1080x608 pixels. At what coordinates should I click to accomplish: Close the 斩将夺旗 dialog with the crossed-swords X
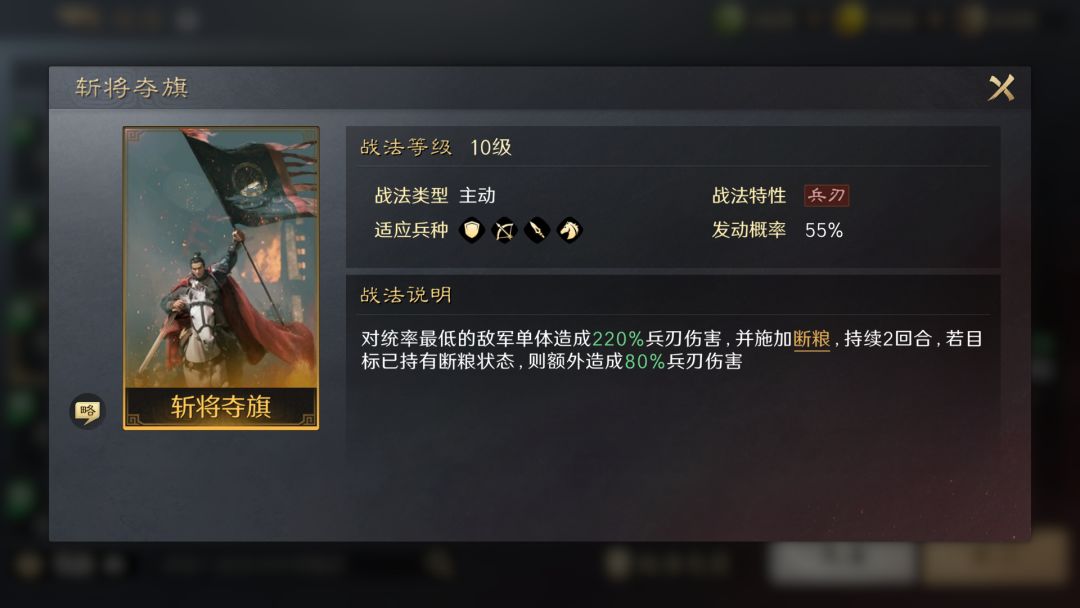1001,88
